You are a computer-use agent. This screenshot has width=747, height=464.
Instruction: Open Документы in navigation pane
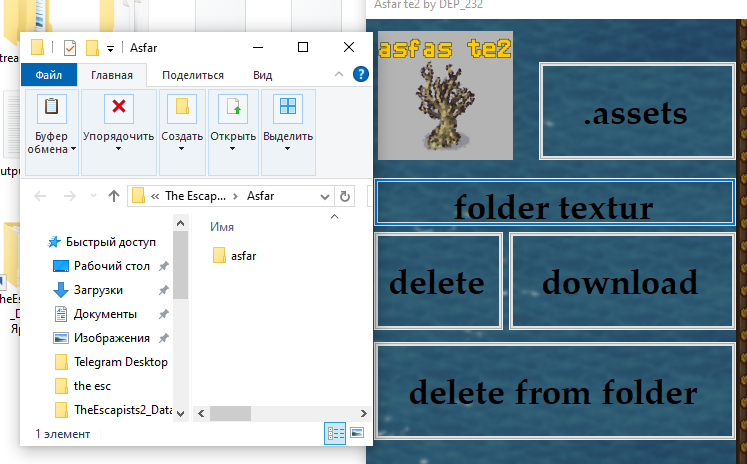click(x=105, y=314)
